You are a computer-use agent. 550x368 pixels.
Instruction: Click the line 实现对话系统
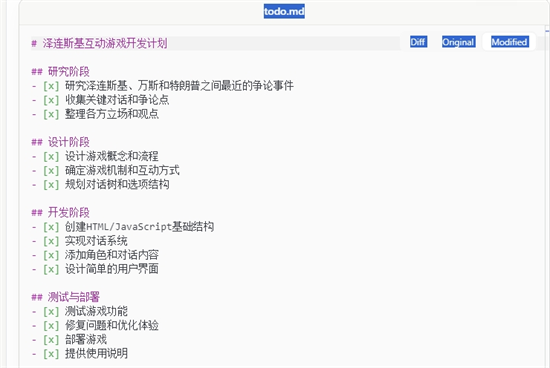coord(96,241)
